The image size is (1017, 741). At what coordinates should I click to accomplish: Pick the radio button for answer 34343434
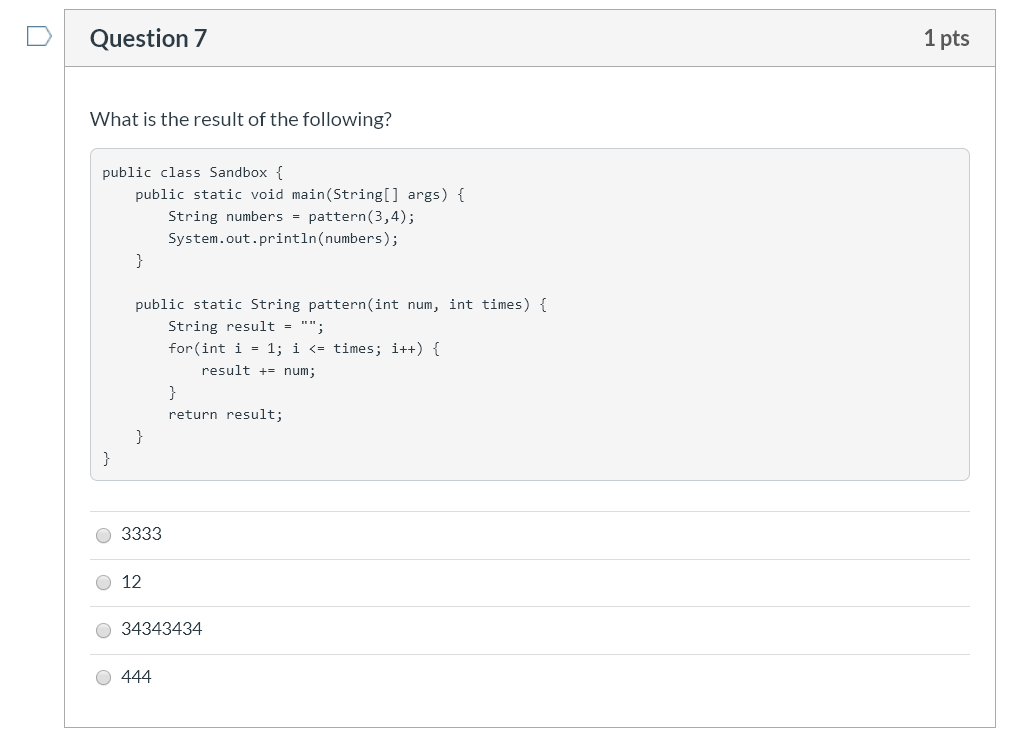[103, 630]
